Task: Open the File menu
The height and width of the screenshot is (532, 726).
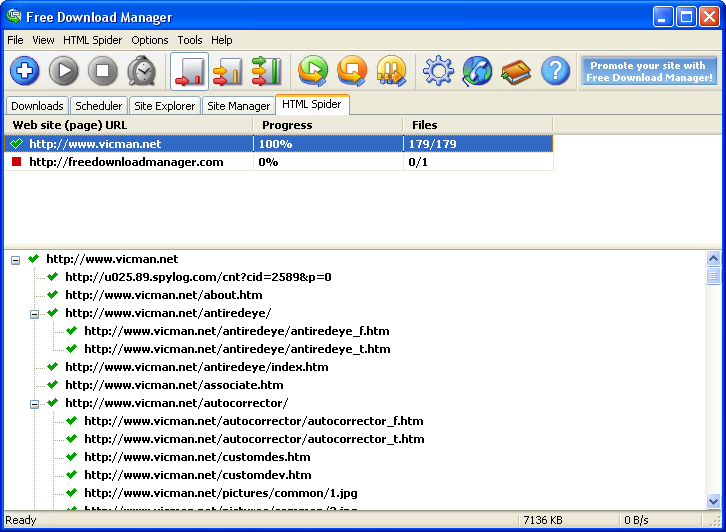Action: point(15,40)
